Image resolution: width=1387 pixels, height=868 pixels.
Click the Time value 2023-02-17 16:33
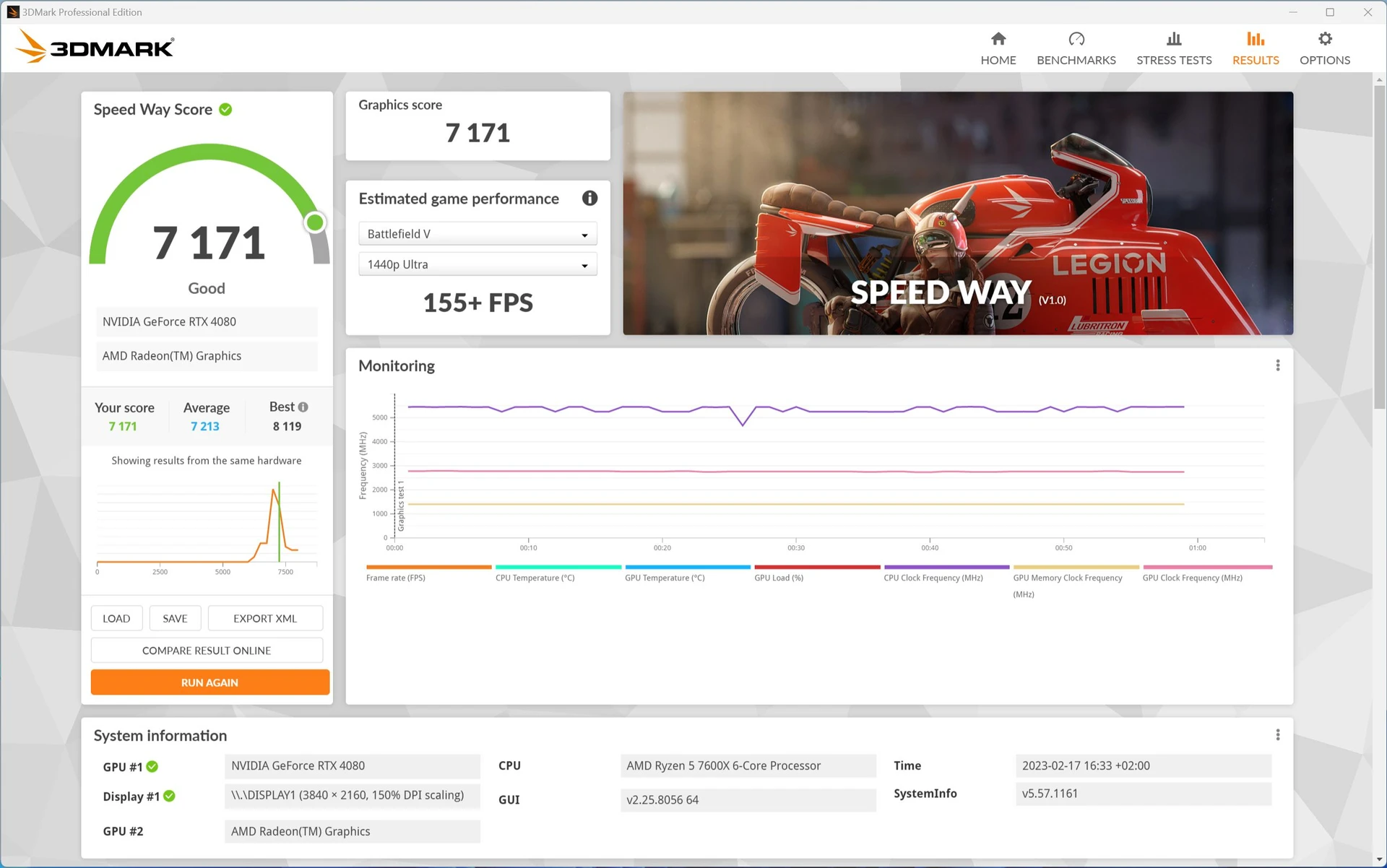pos(1143,765)
